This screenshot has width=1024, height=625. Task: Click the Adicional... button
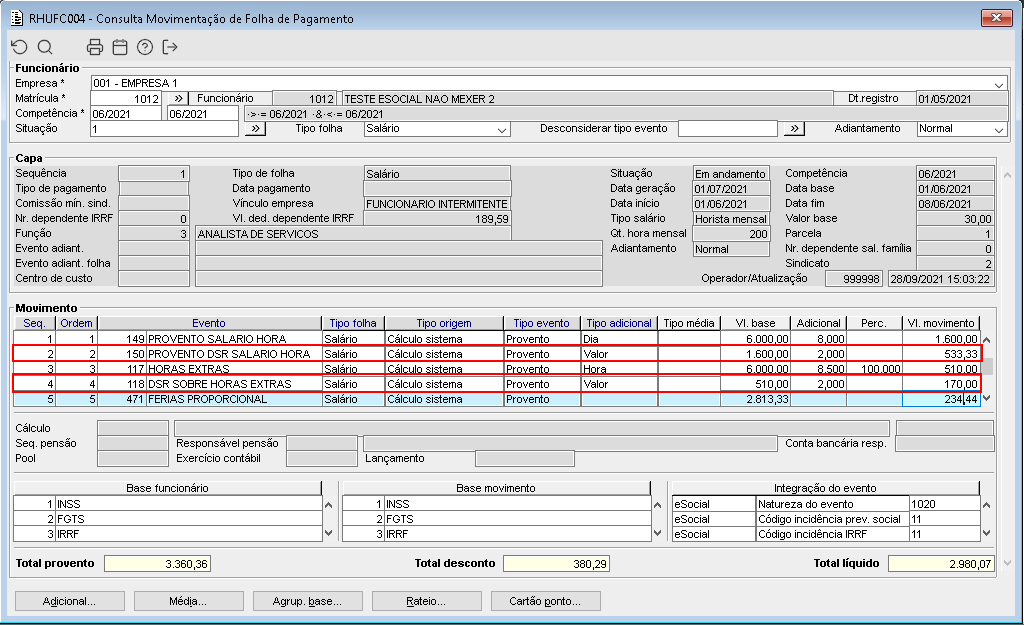(x=70, y=601)
